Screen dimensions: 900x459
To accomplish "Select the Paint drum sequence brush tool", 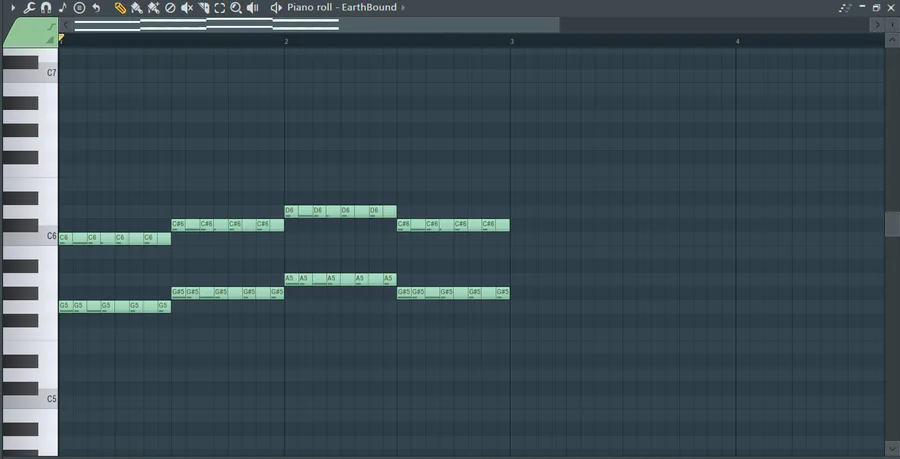I will pyautogui.click(x=153, y=8).
